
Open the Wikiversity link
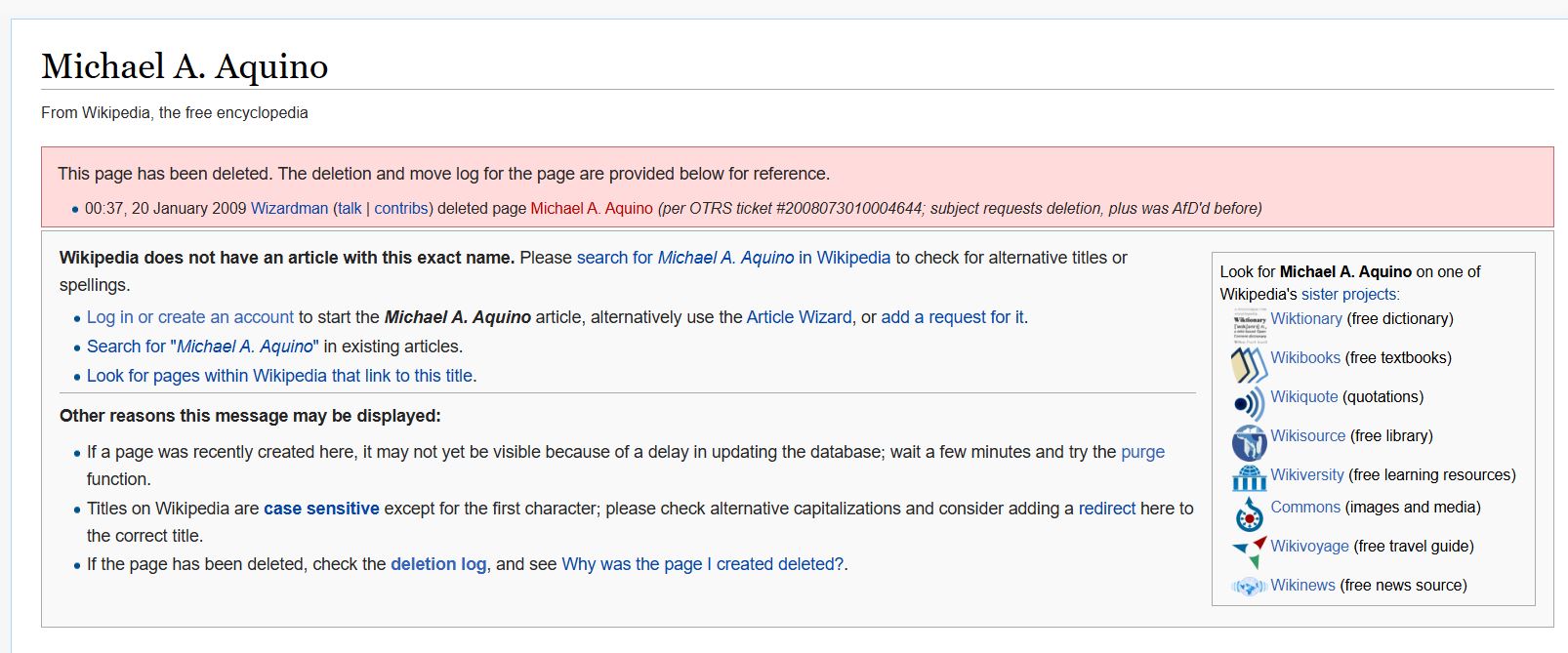(x=1306, y=474)
